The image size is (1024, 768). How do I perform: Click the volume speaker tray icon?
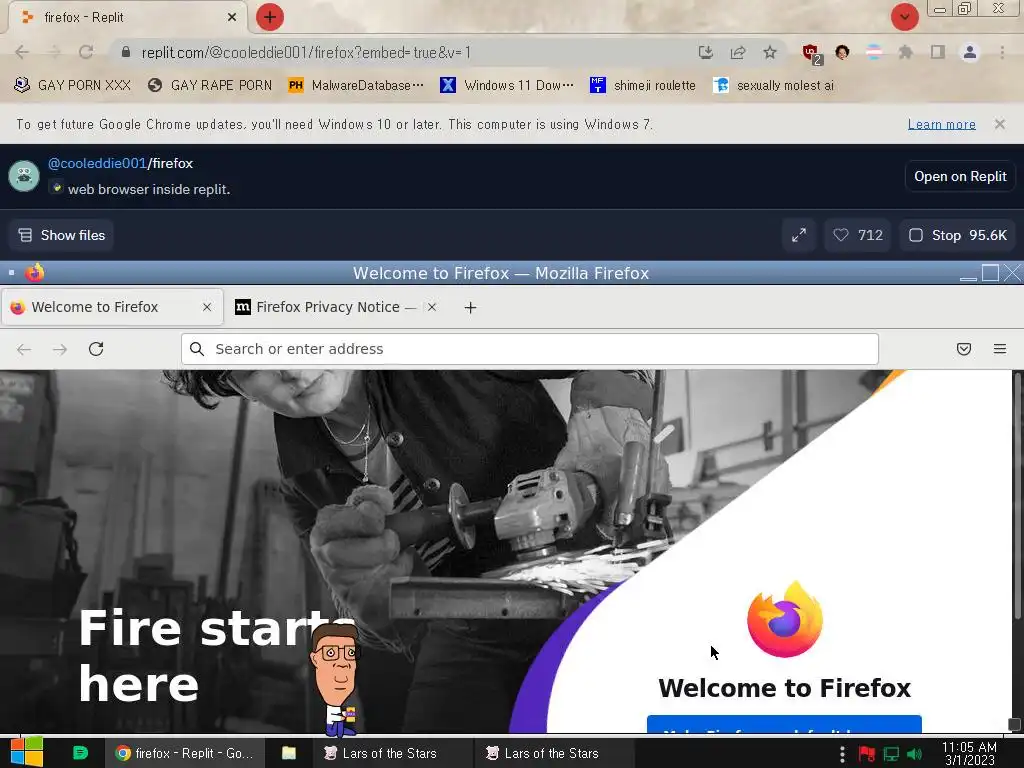914,754
